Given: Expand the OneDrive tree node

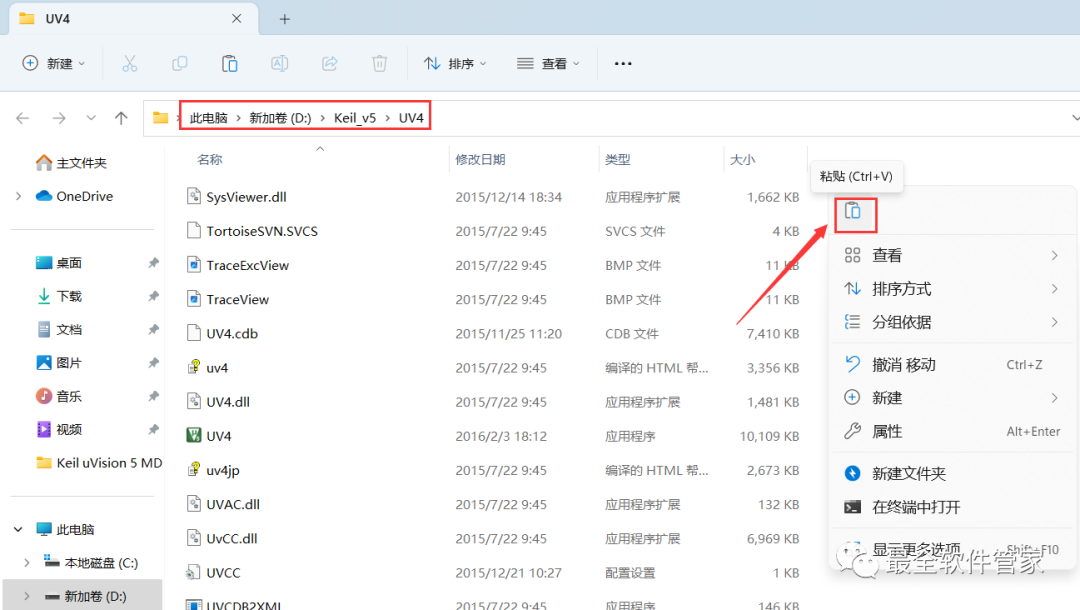Looking at the screenshot, I should click(x=19, y=196).
